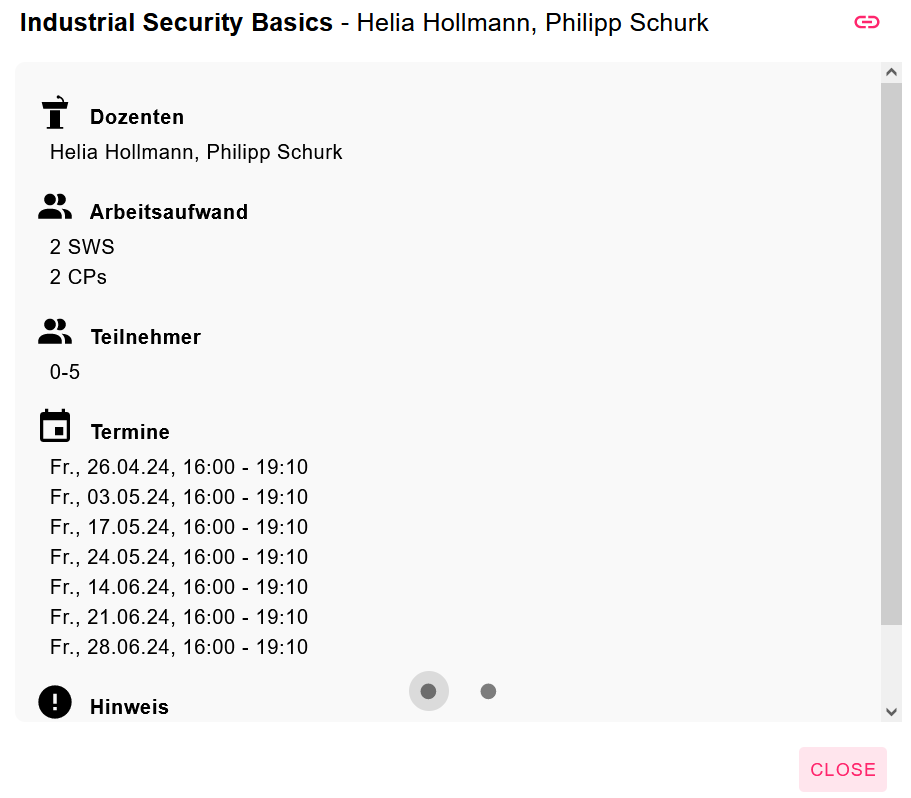This screenshot has width=911, height=798.
Task: Click the scrollbar down arrow
Action: coord(892,711)
